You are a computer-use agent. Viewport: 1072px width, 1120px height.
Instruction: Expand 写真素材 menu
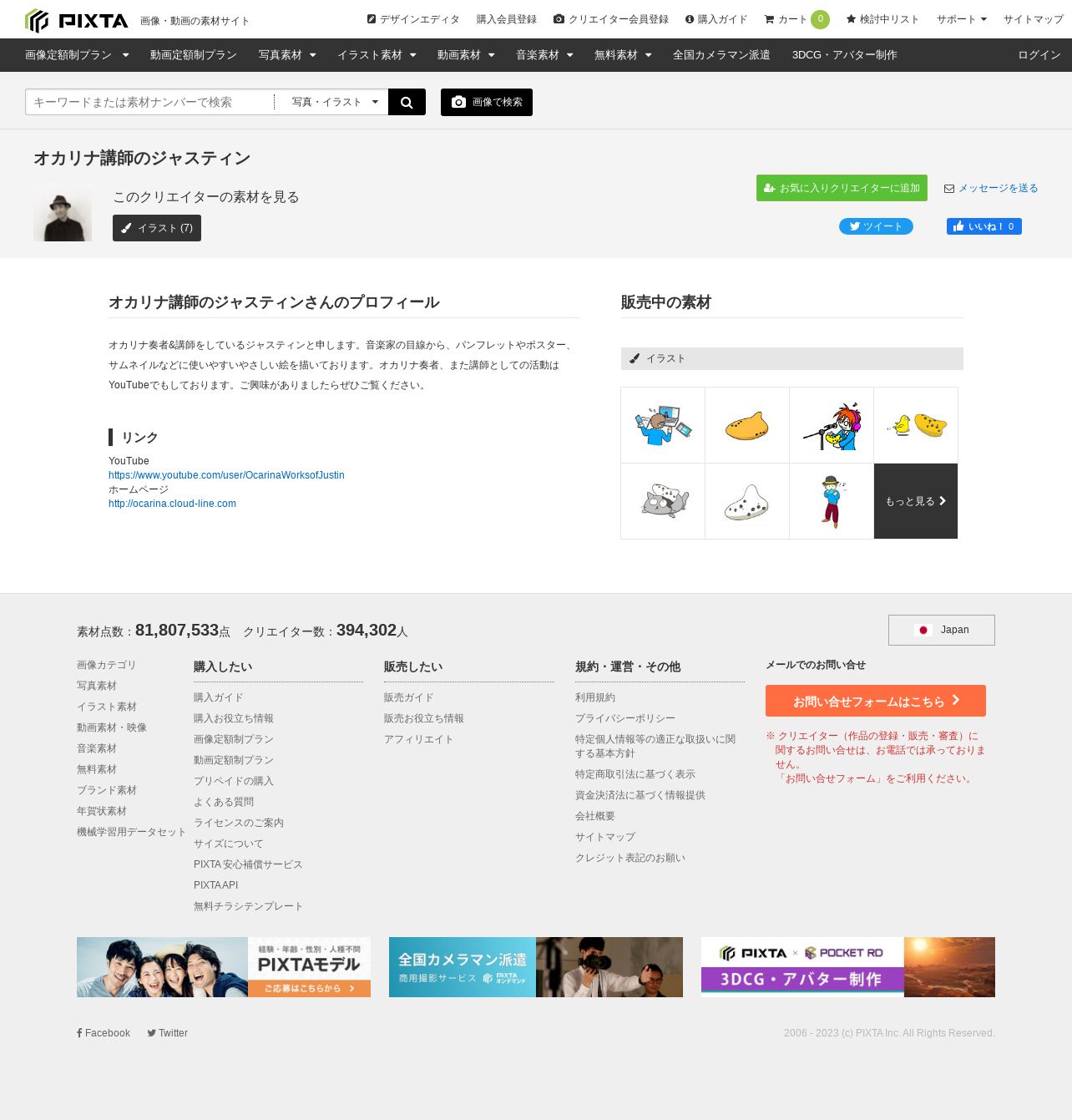[x=287, y=55]
